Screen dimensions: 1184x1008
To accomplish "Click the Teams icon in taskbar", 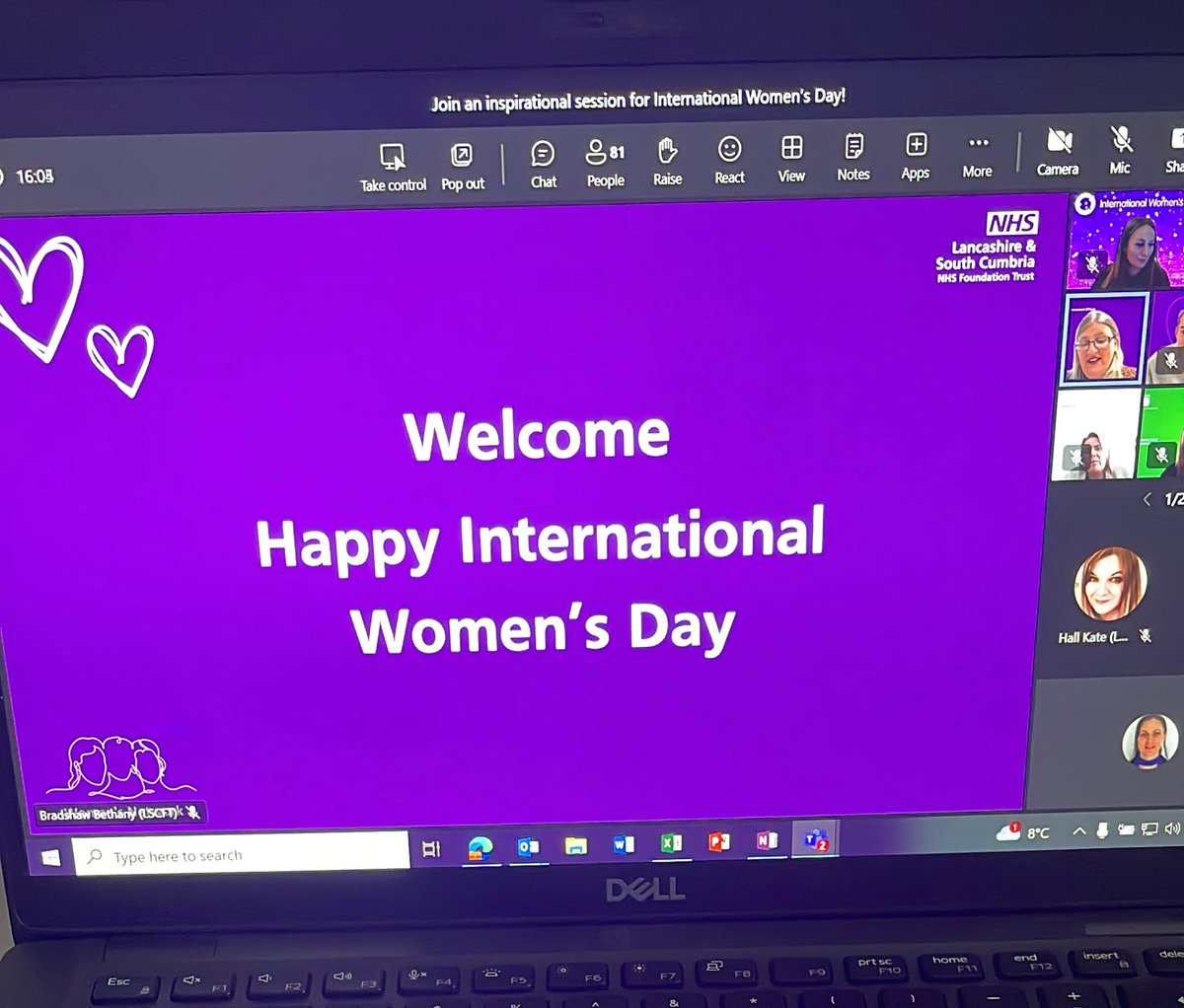I will 816,840.
